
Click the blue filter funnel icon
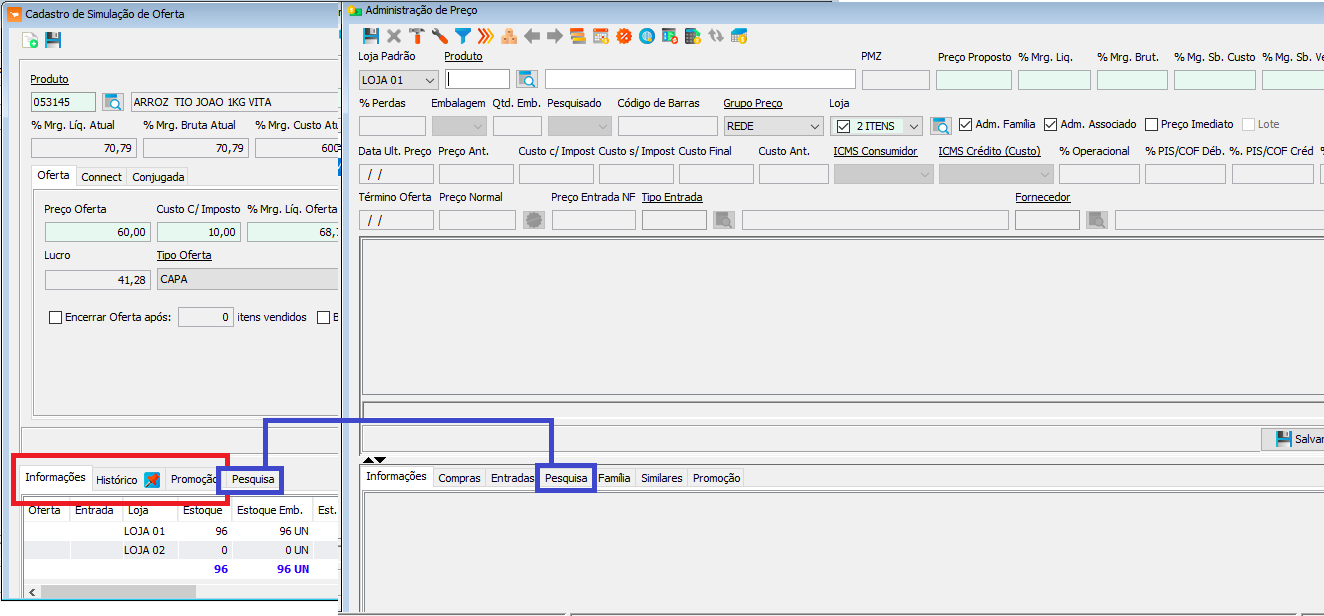click(x=463, y=36)
